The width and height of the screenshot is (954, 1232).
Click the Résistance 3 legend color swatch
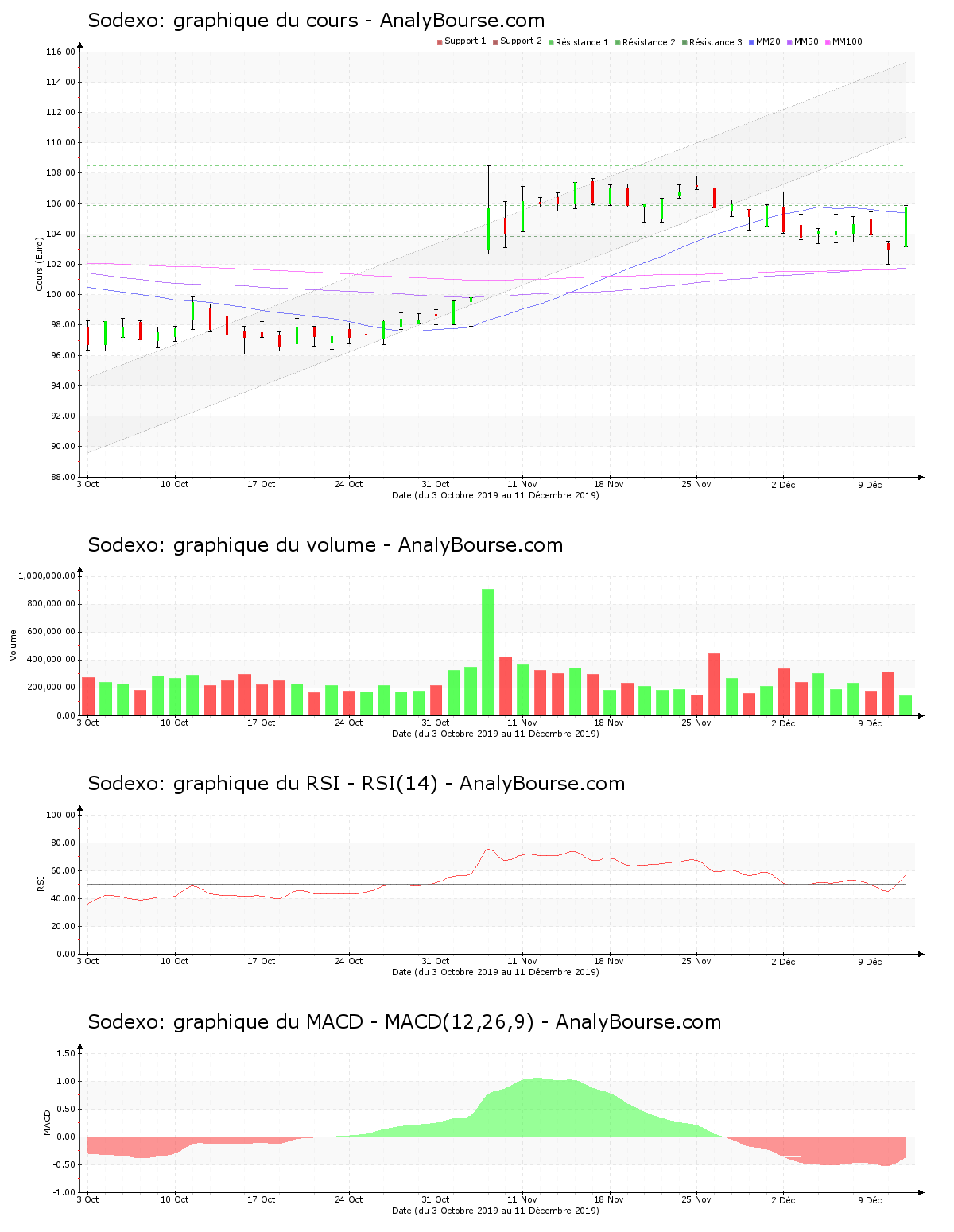click(x=684, y=42)
